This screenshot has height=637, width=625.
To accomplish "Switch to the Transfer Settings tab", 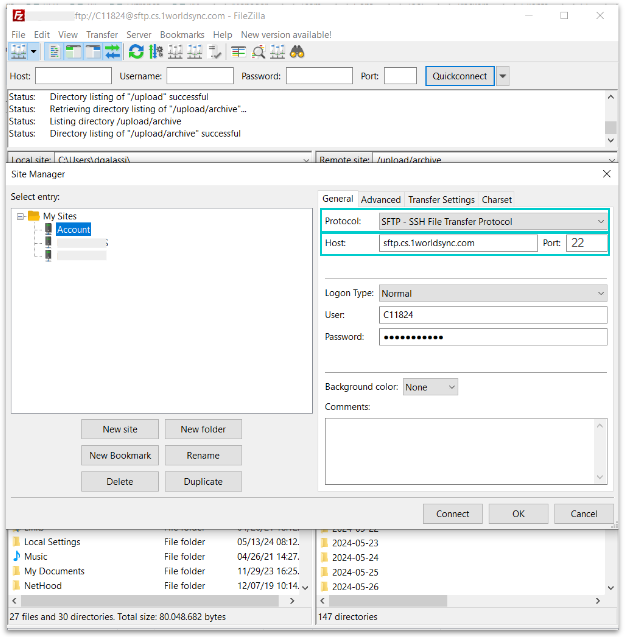I will coord(441,200).
